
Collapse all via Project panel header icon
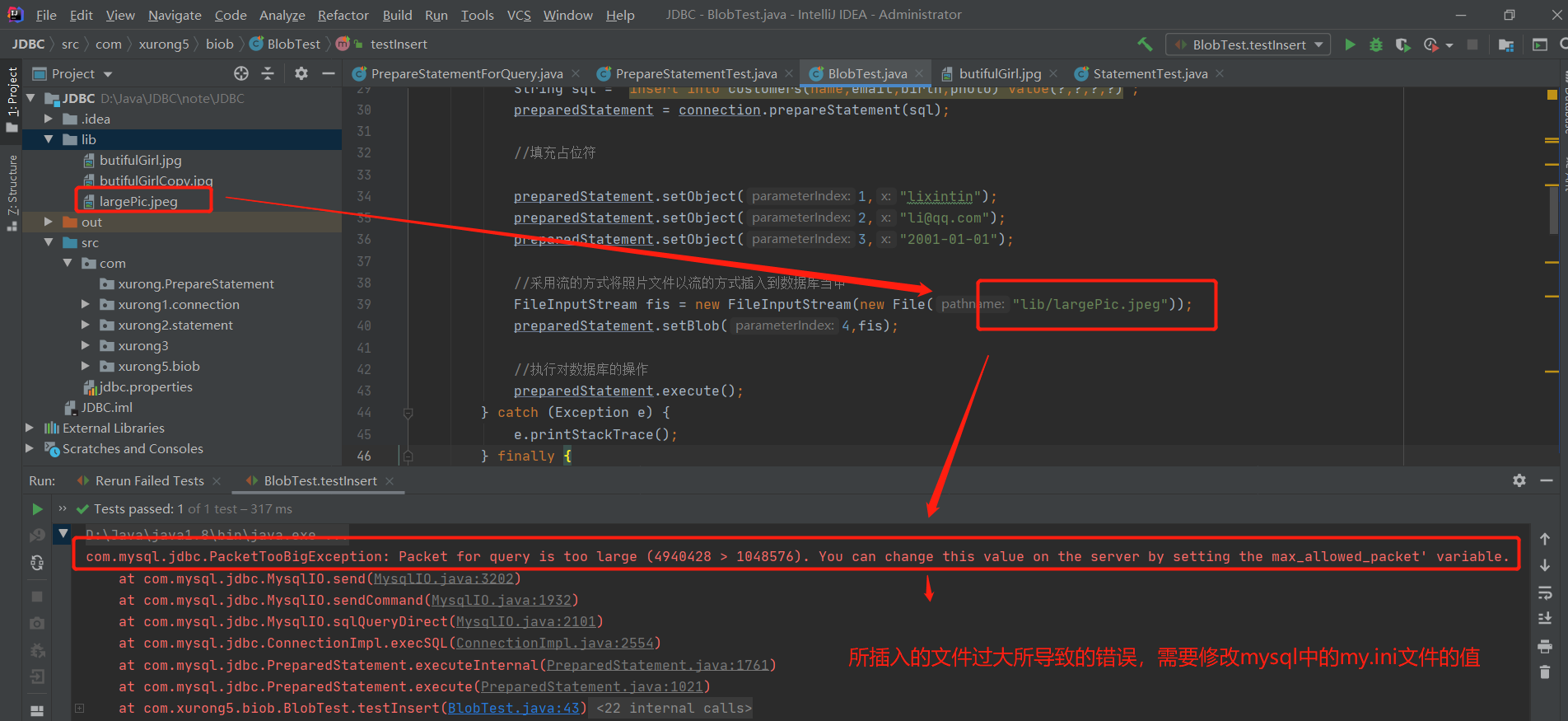pyautogui.click(x=268, y=73)
